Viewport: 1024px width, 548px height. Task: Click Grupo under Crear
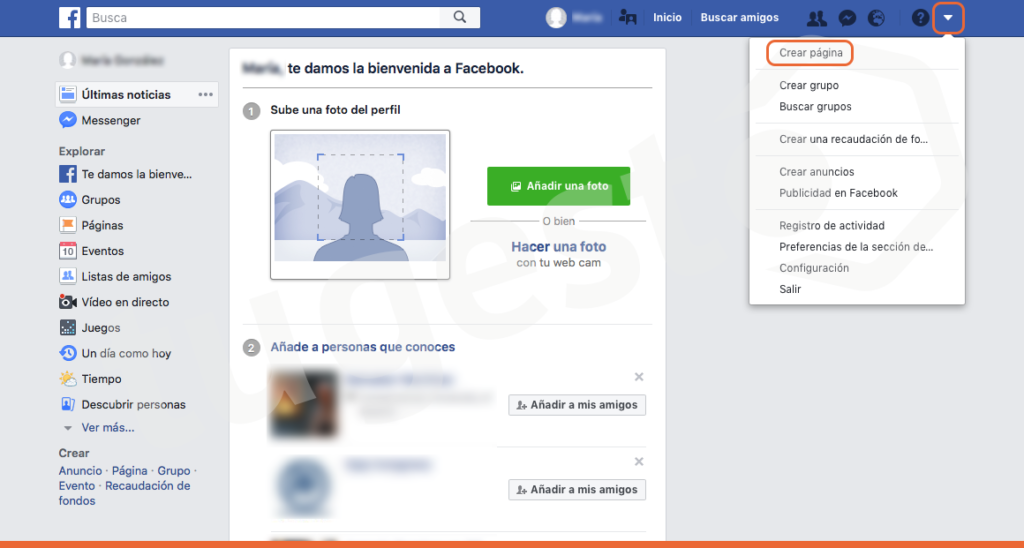[x=174, y=470]
